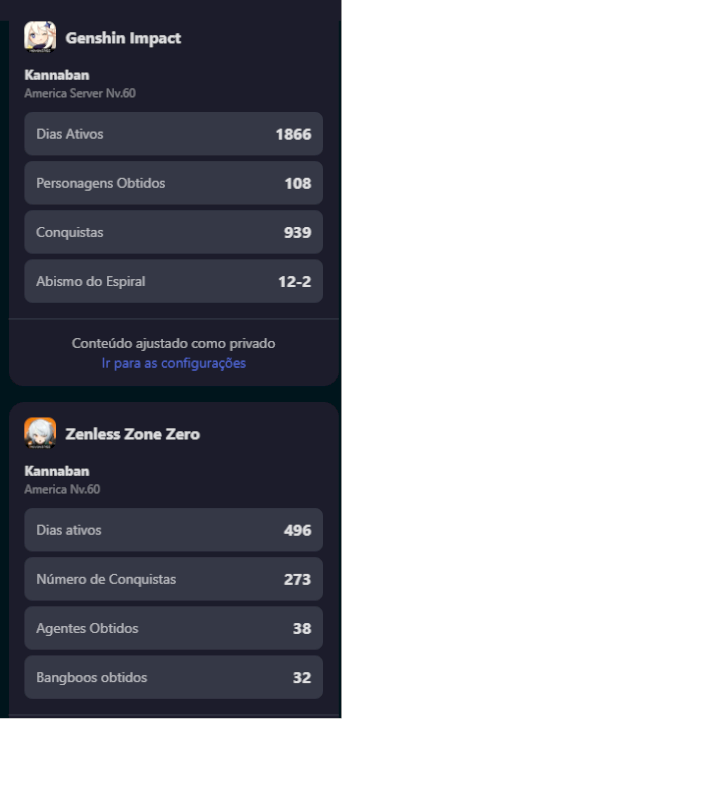Open the Abismo do Espiral stat row

point(173,281)
